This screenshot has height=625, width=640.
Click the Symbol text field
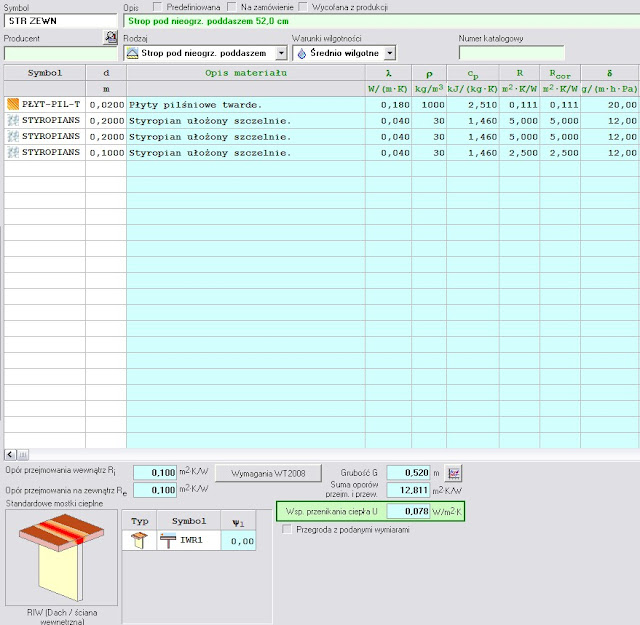60,20
